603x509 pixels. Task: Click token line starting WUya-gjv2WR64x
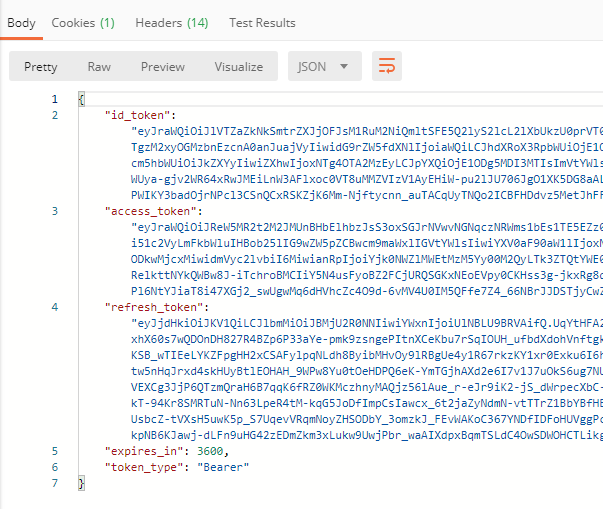tap(367, 179)
